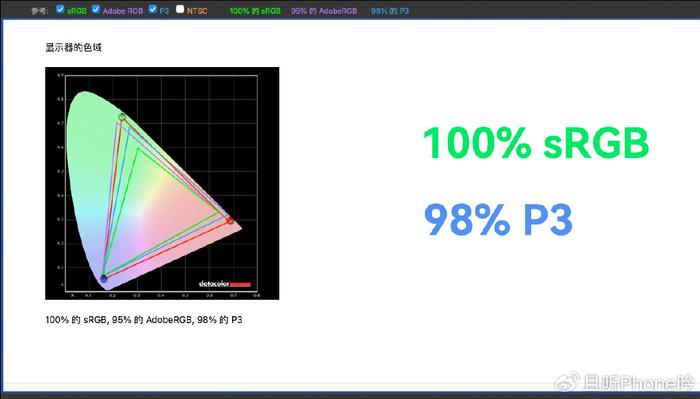Click the datacolor logo in the chart
Image resolution: width=700 pixels, height=399 pixels.
(225, 284)
